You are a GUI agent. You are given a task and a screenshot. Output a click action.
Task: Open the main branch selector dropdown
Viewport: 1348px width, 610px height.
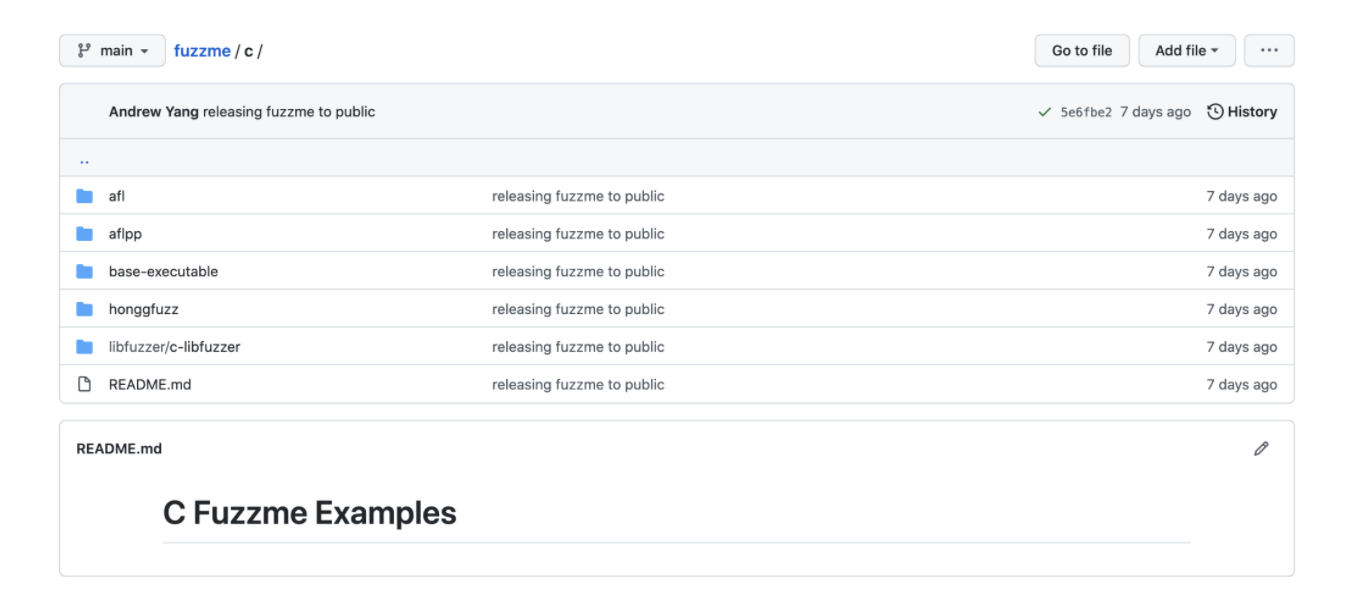click(x=112, y=51)
